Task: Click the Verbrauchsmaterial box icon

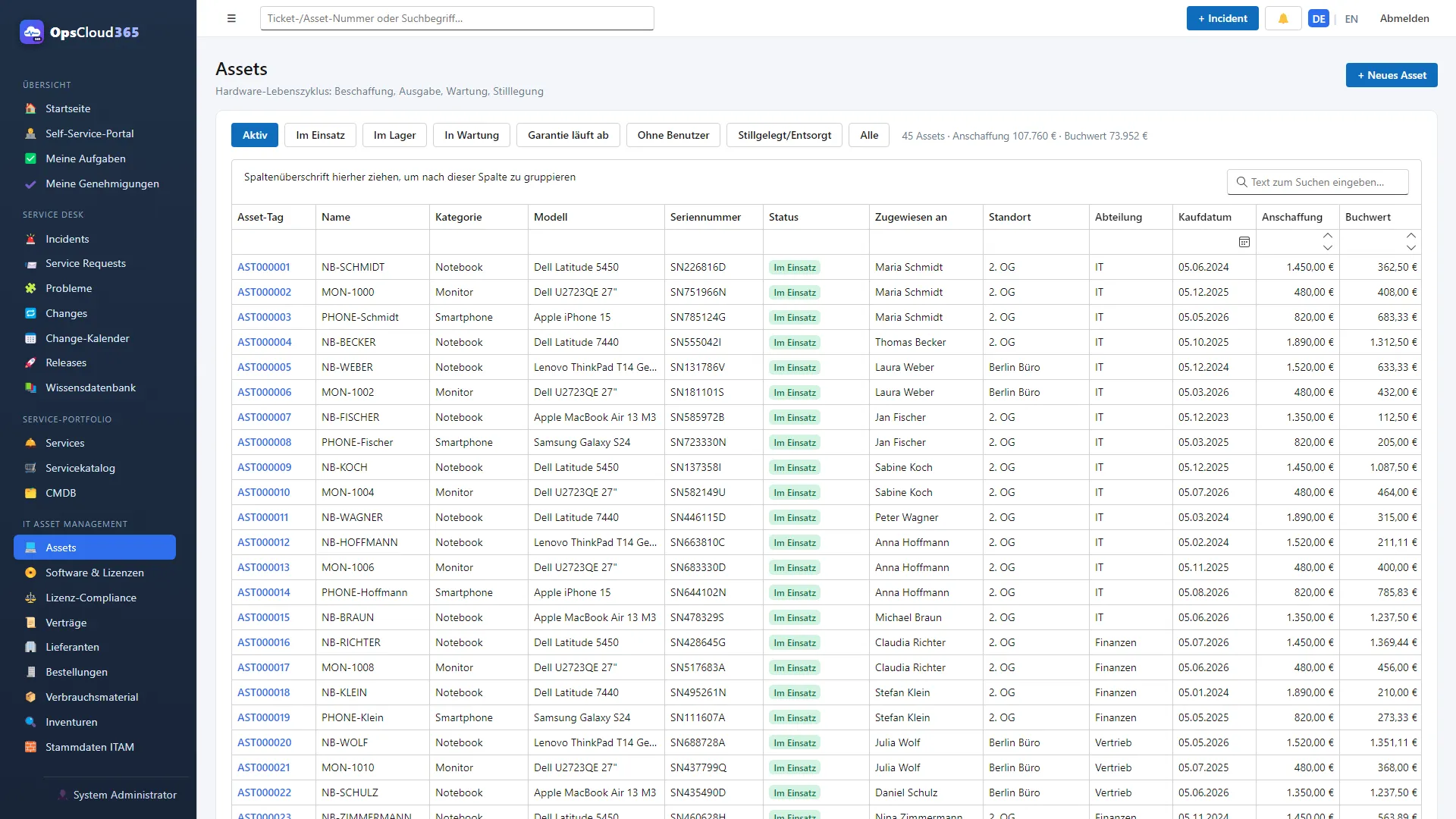Action: (x=30, y=697)
